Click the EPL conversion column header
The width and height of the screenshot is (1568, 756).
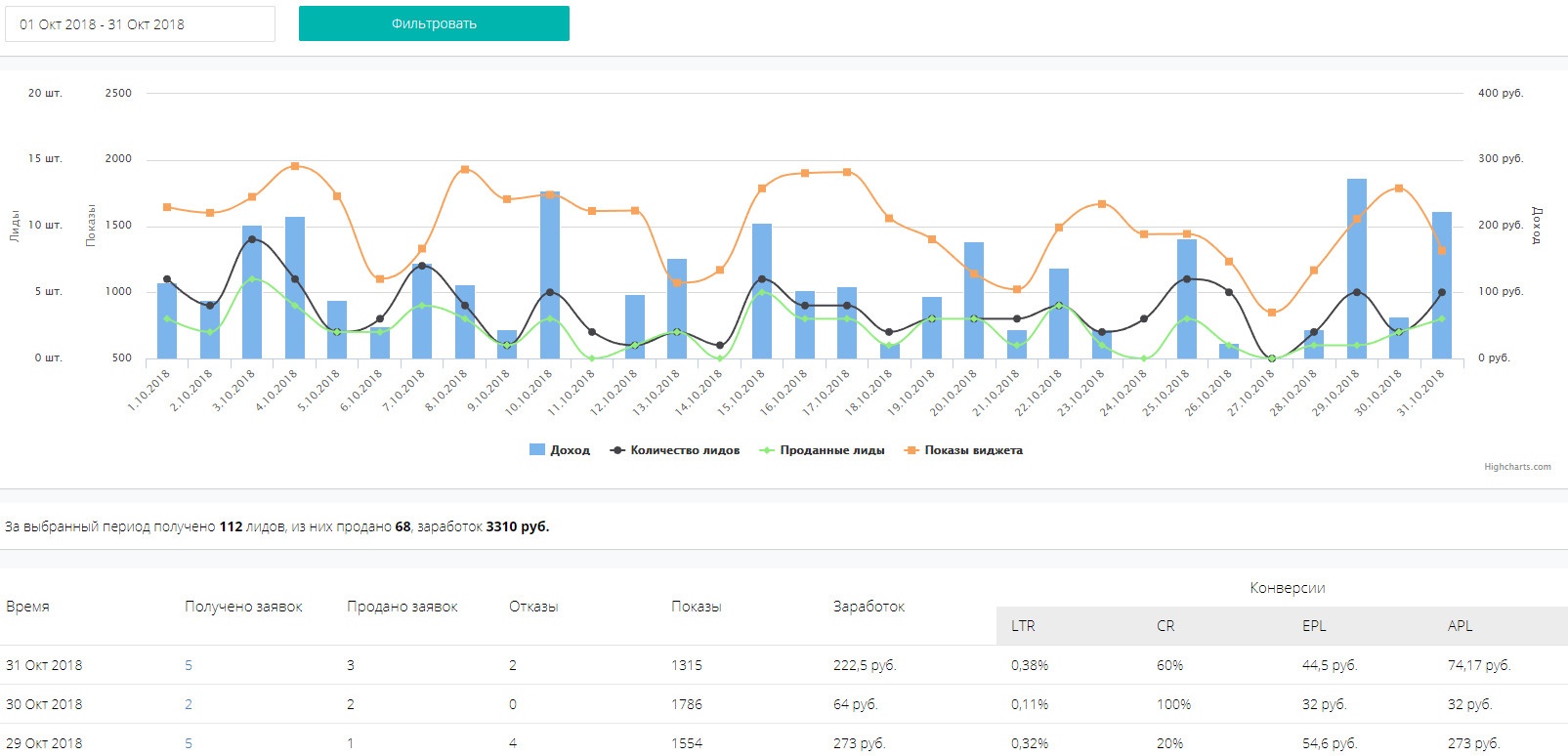tap(1314, 626)
